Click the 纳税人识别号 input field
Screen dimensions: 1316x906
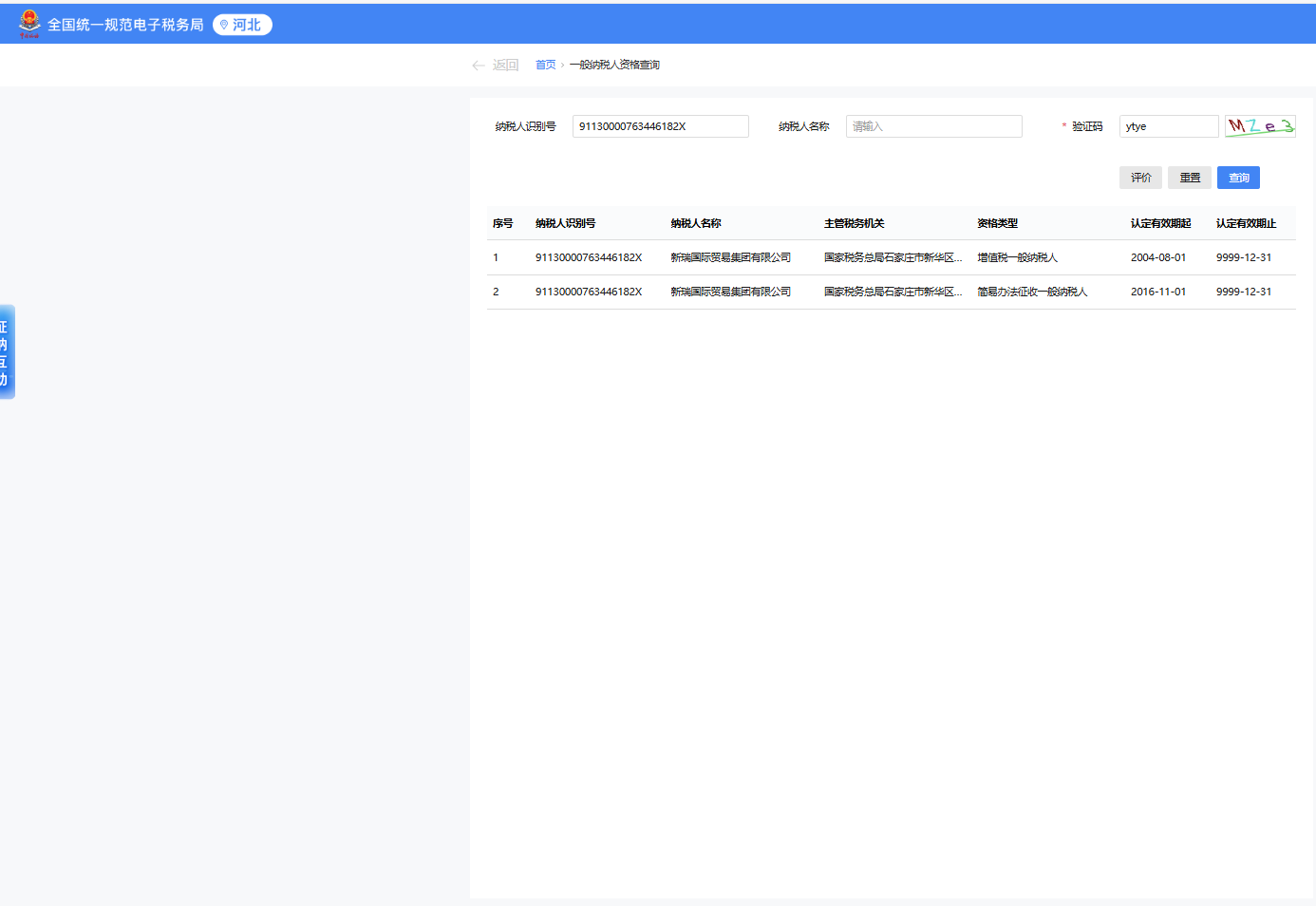click(660, 126)
